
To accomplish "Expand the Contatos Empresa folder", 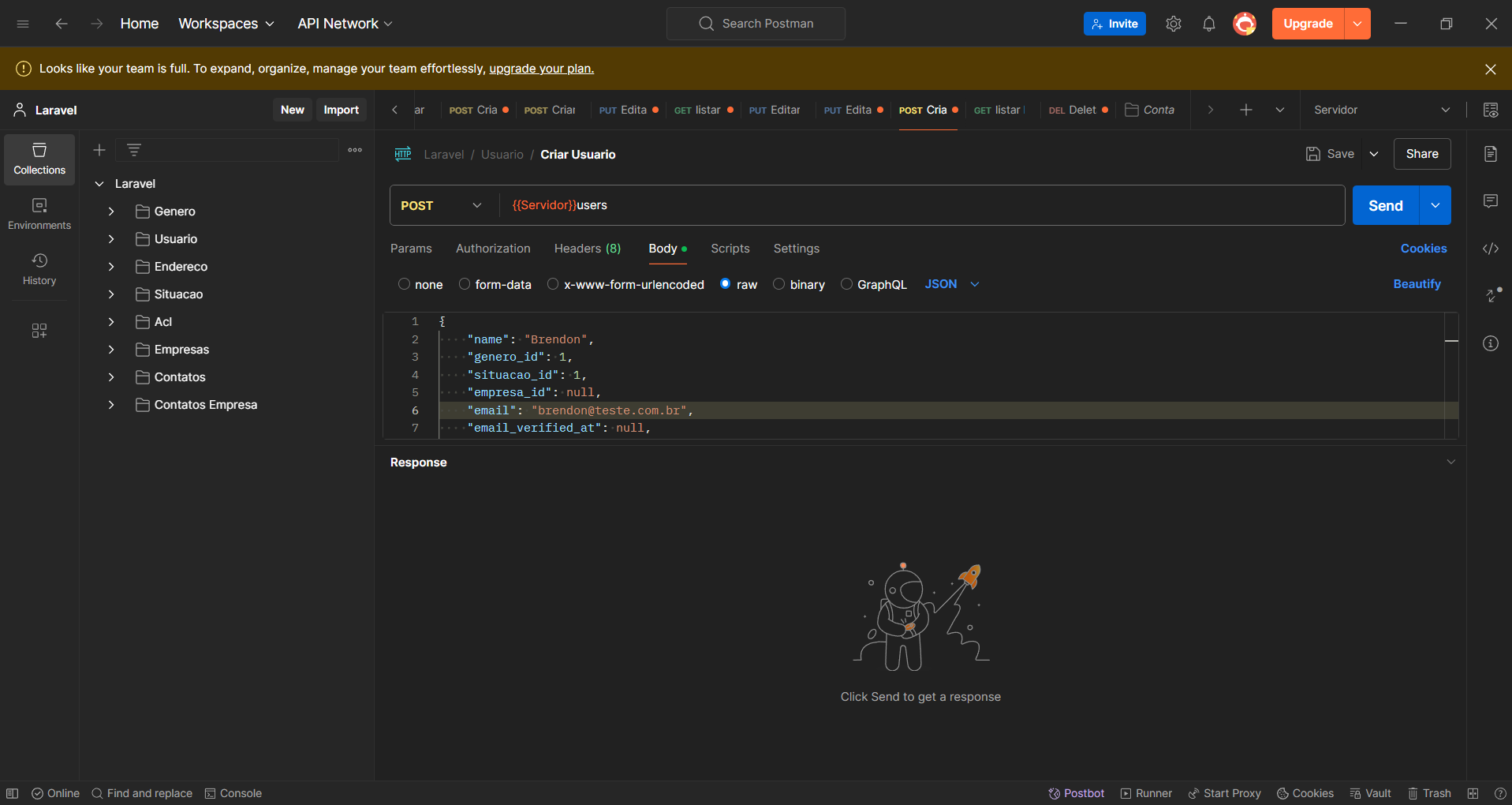I will 111,405.
